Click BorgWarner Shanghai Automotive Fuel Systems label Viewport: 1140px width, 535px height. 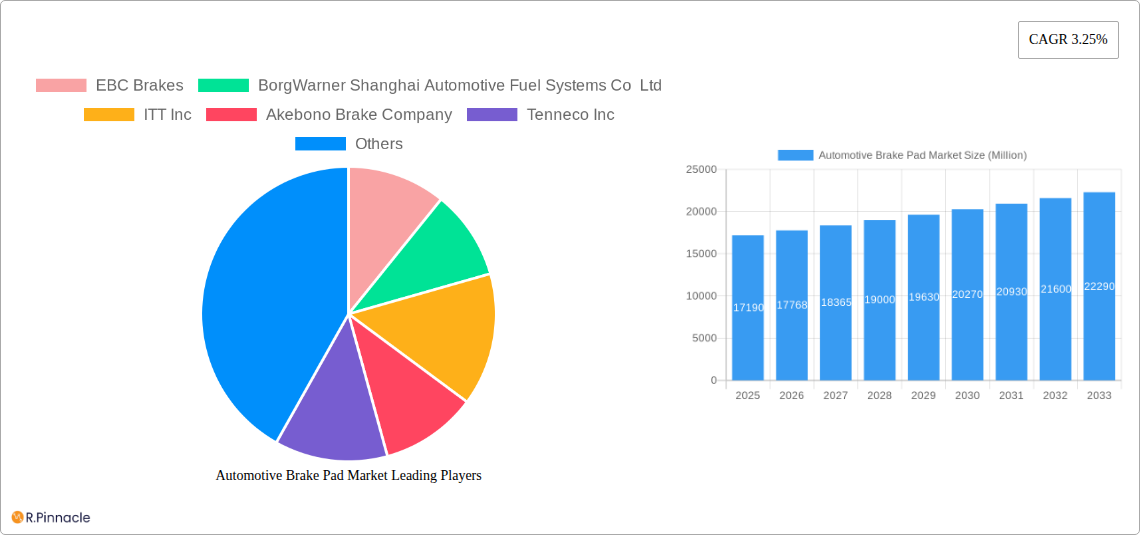[460, 86]
